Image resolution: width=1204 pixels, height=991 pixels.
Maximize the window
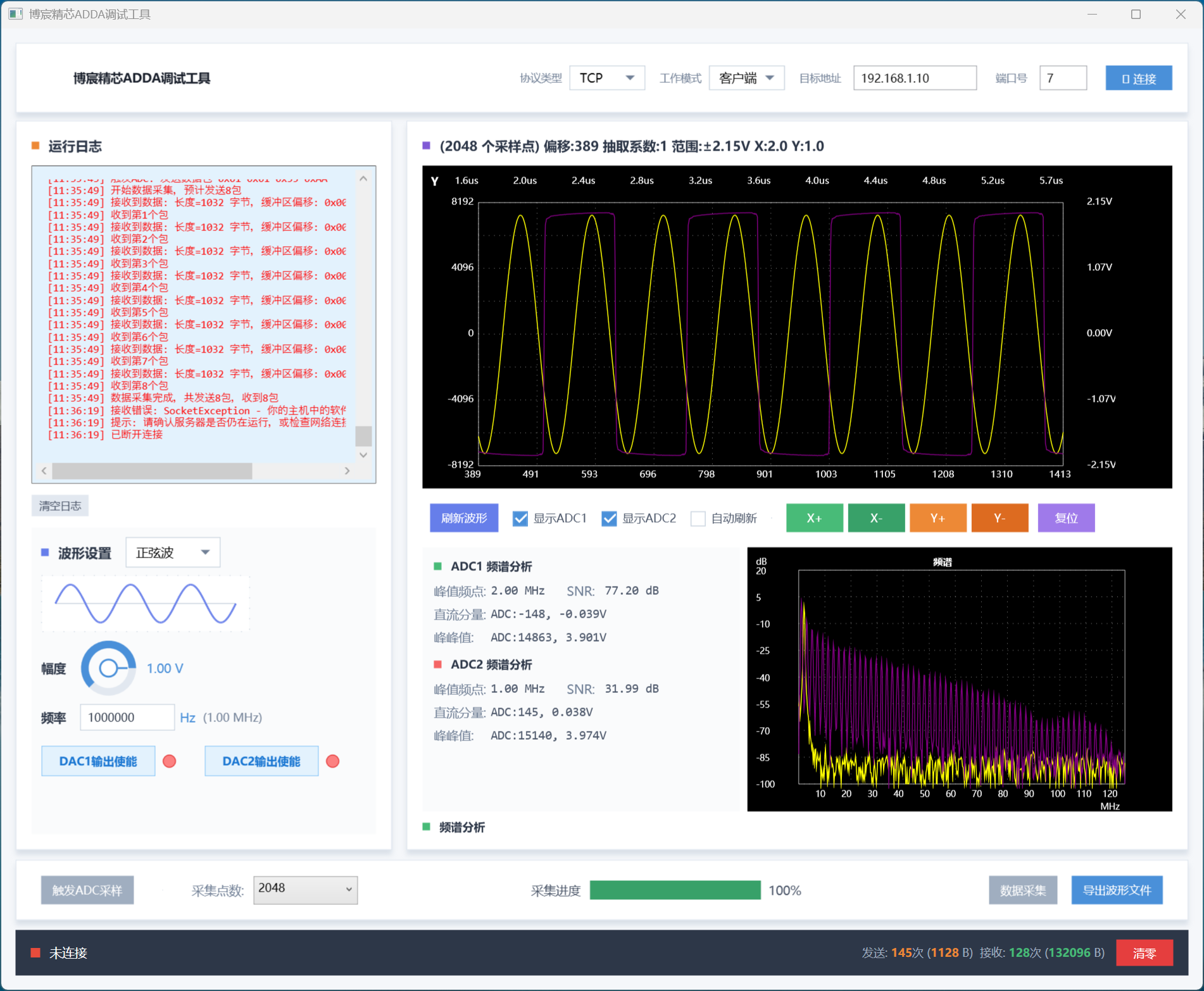click(1136, 14)
